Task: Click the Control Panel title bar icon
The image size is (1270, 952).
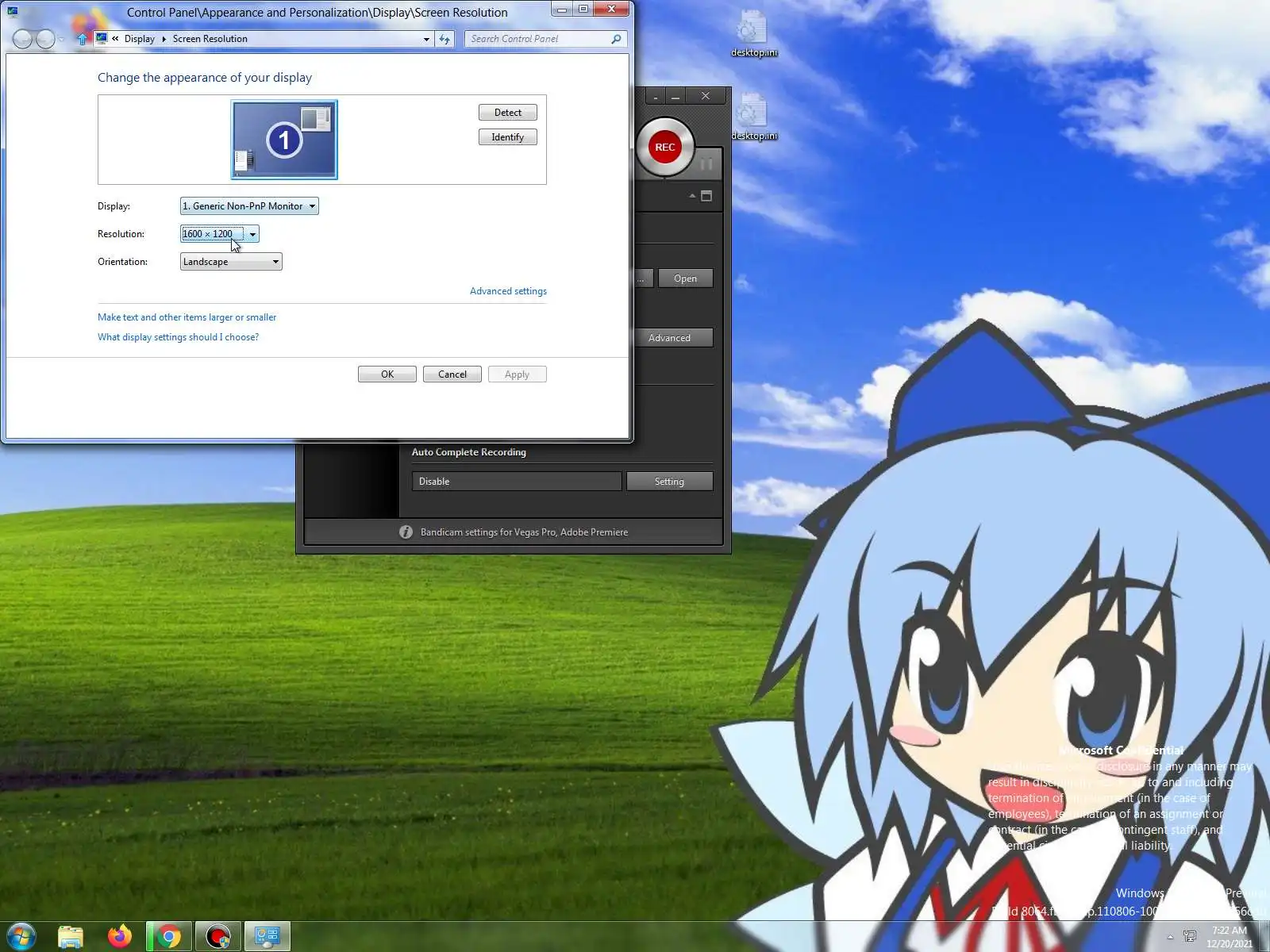Action: pyautogui.click(x=12, y=11)
